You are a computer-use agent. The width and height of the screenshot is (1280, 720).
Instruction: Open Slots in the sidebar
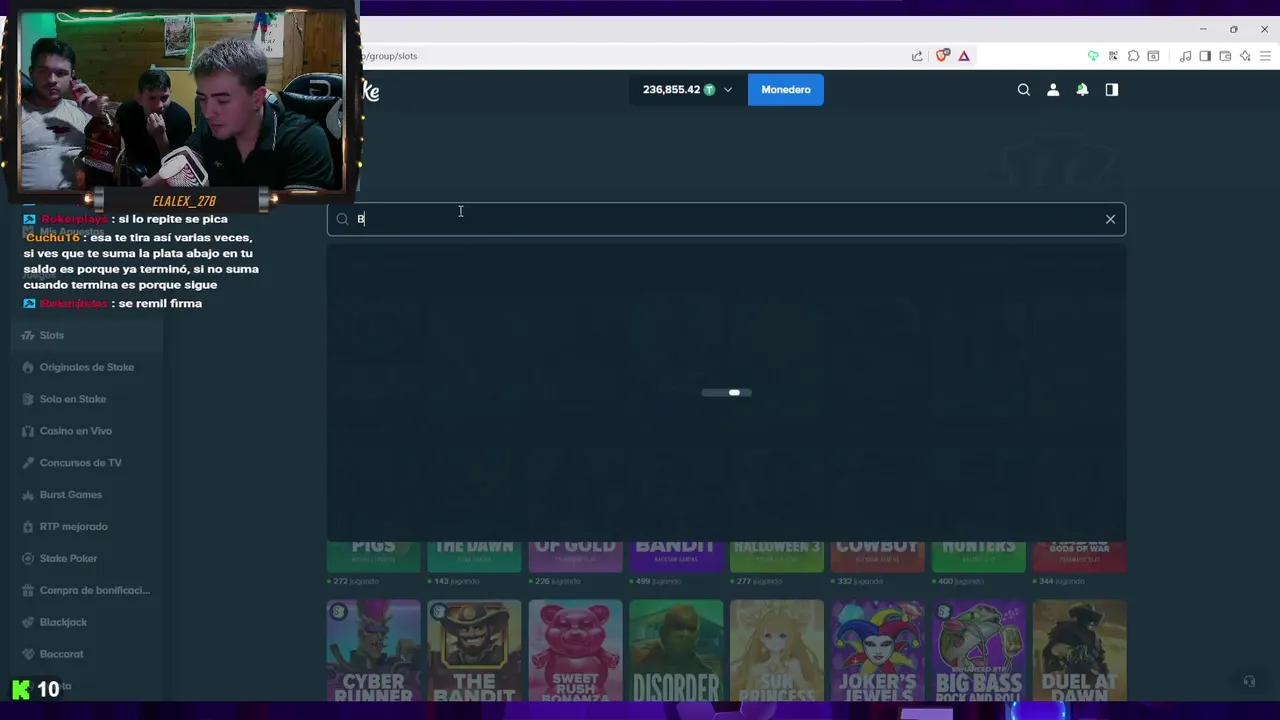pyautogui.click(x=52, y=335)
